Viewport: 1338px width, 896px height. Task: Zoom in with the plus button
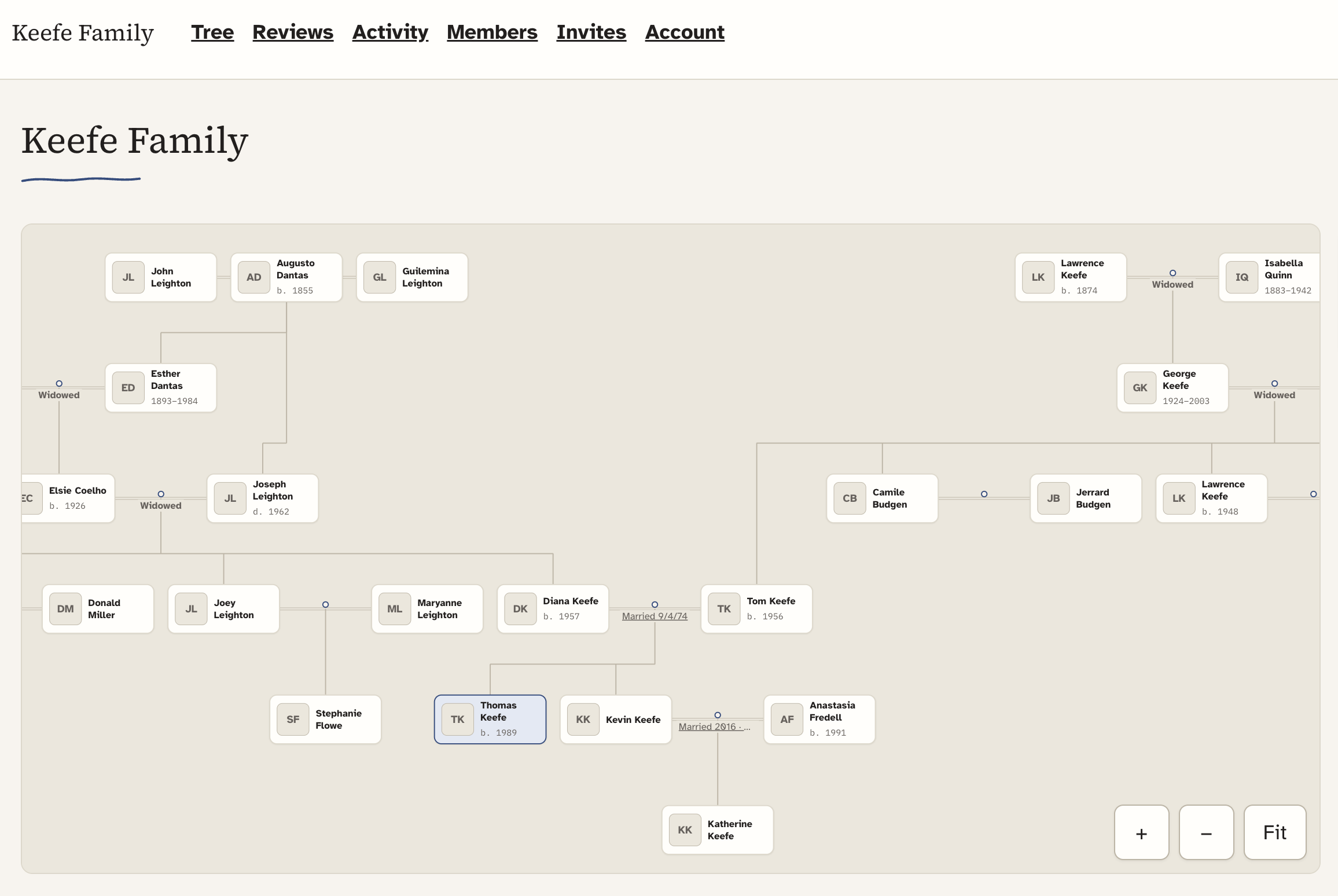1141,832
